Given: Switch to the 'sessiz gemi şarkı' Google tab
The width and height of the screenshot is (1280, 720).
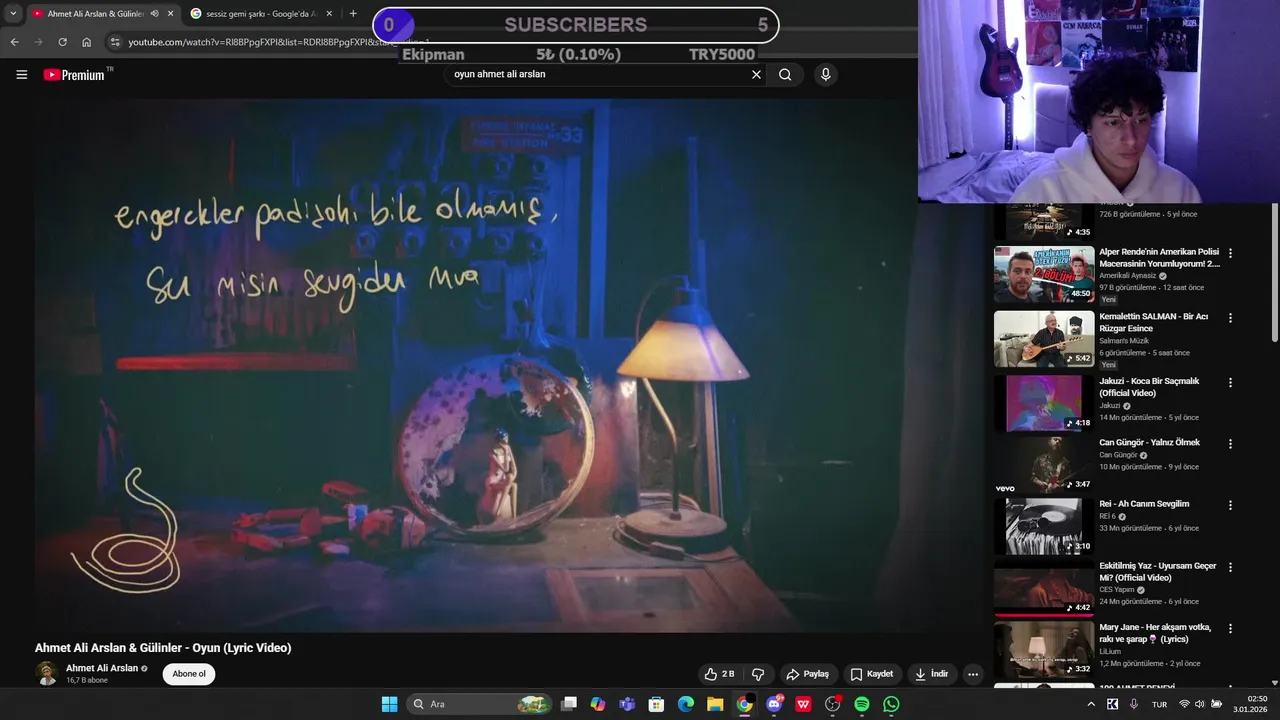Looking at the screenshot, I should 255,14.
